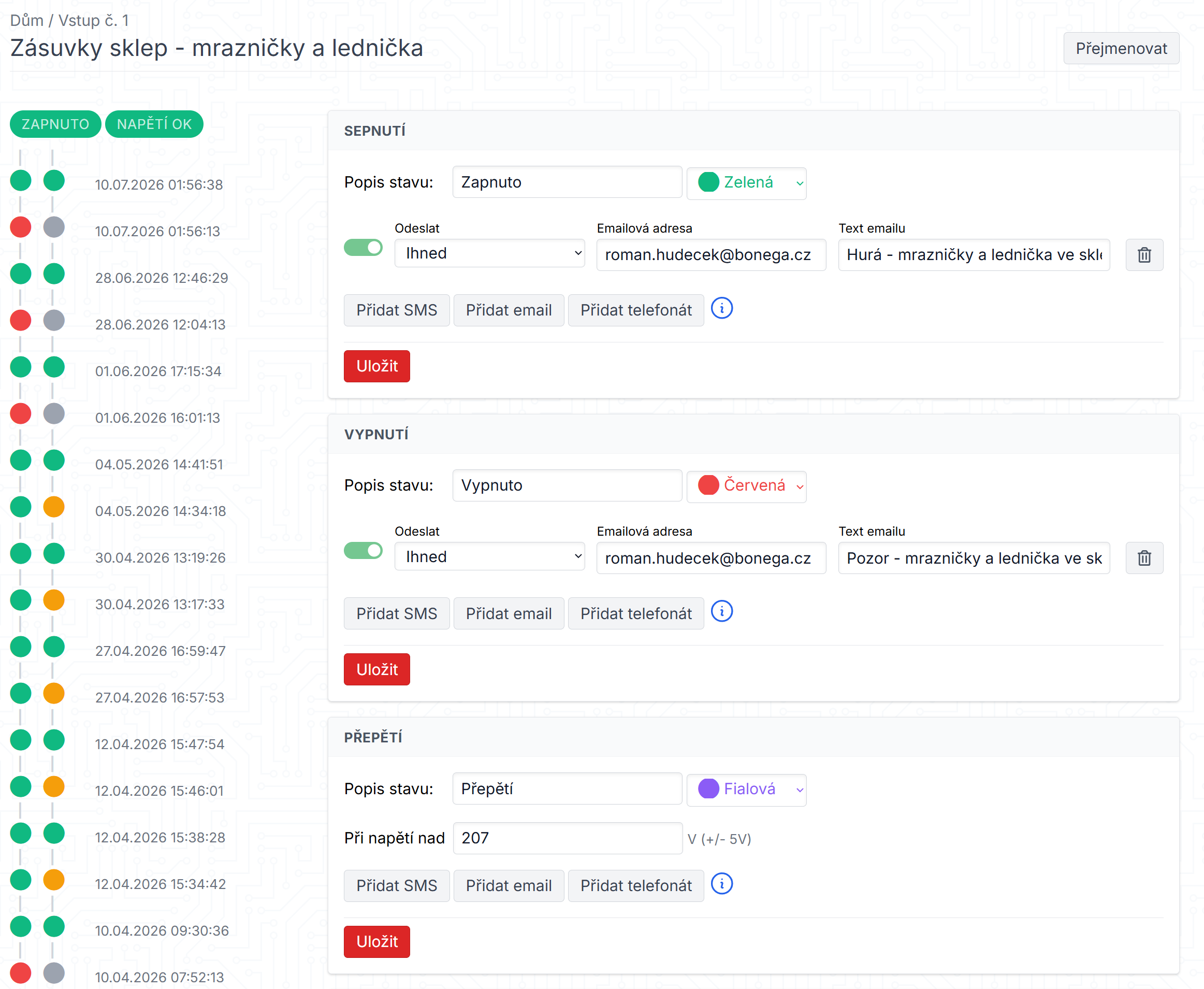Expand Odeslat Ihned dropdown in Sepnutí
Viewport: 1204px width, 989px height.
pyautogui.click(x=490, y=253)
